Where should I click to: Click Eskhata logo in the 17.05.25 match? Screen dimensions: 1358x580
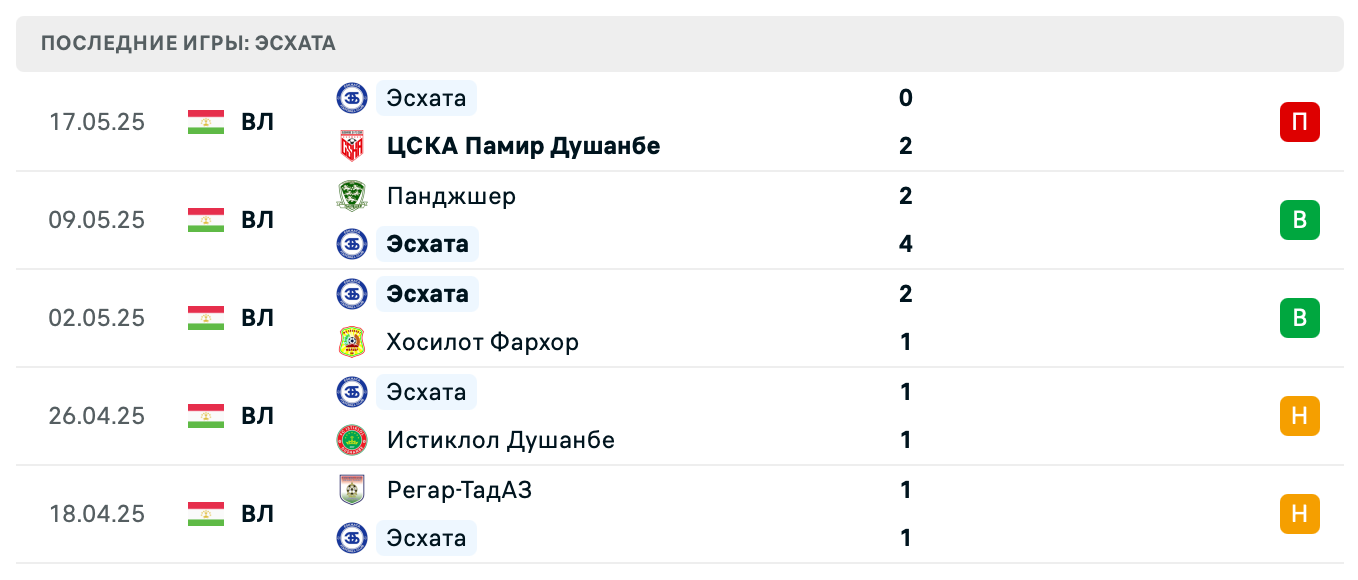[352, 98]
